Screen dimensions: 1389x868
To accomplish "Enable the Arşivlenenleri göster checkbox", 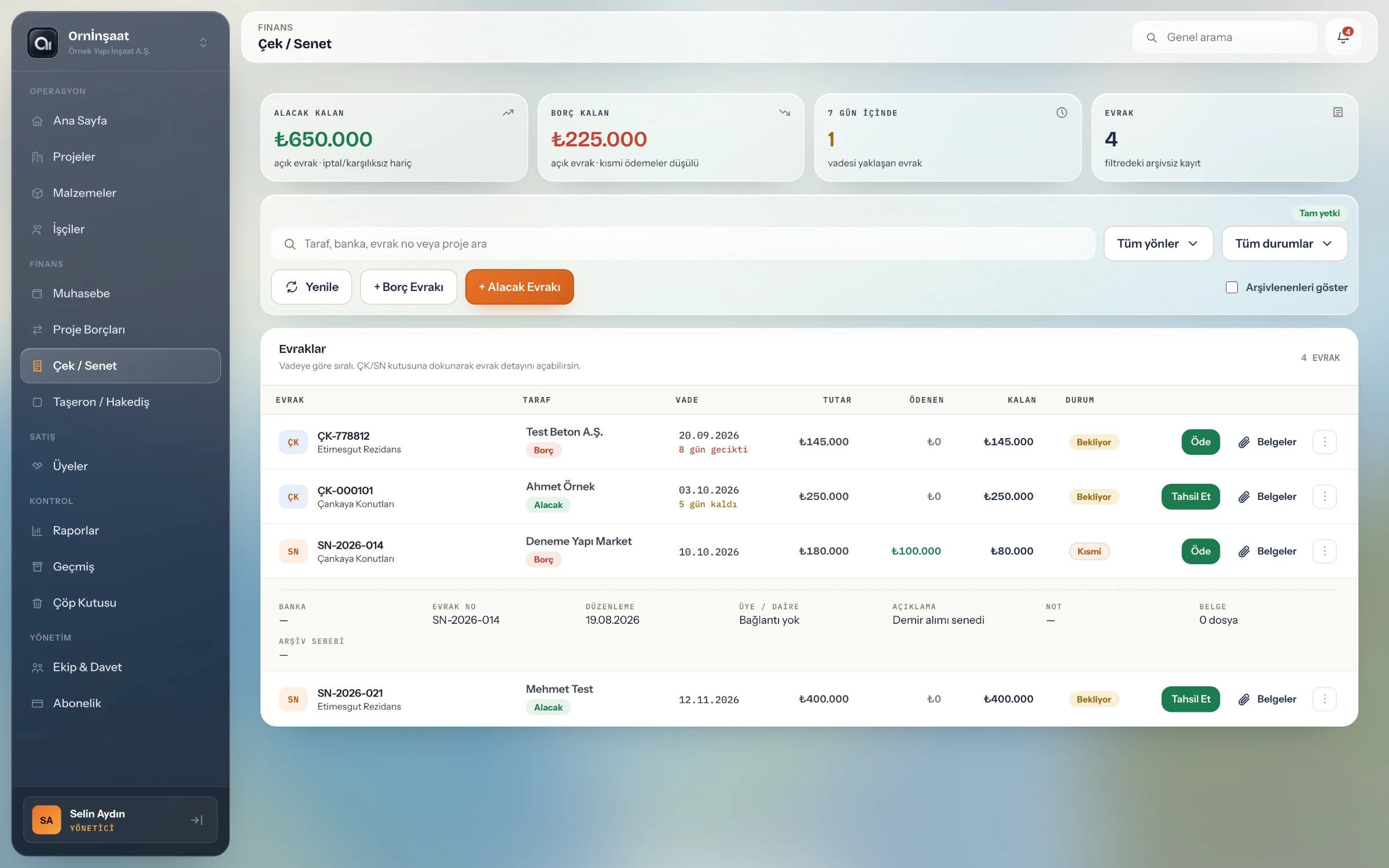I will (x=1232, y=288).
